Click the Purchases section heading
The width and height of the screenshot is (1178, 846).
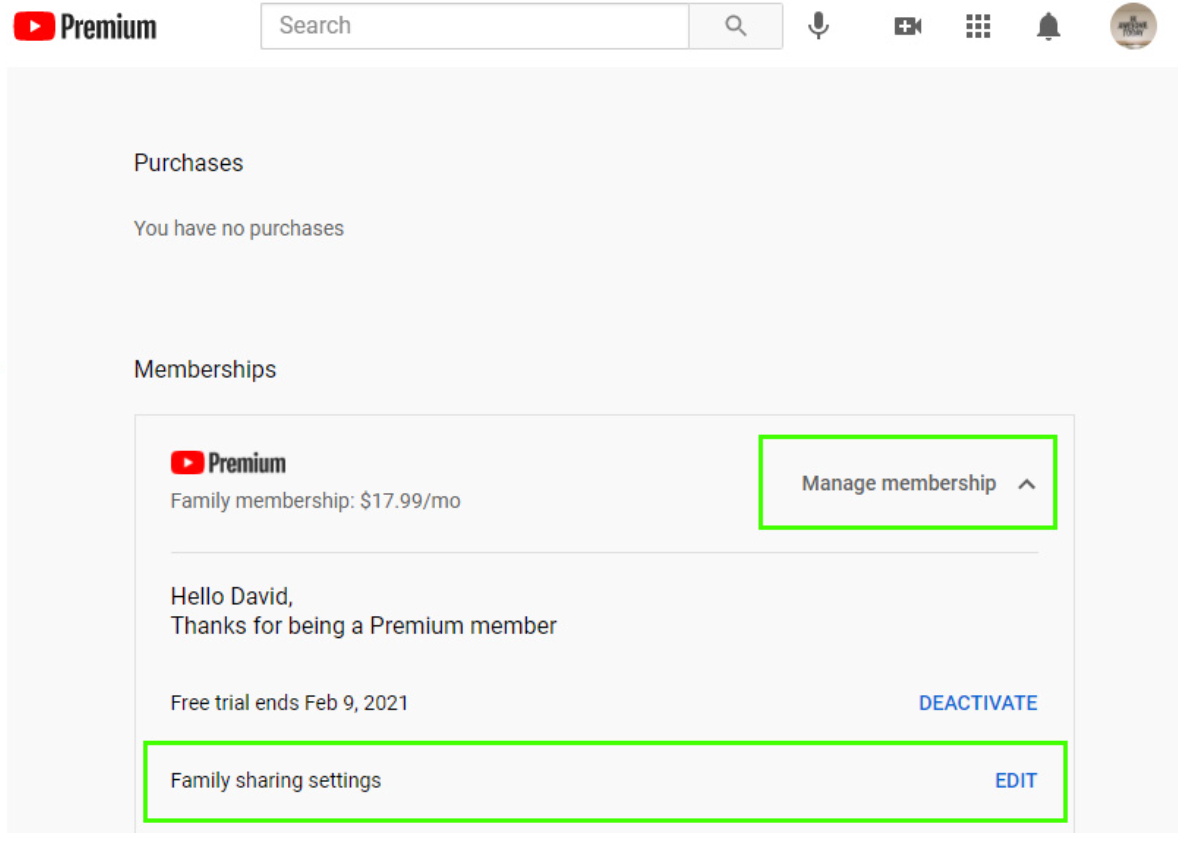[189, 163]
